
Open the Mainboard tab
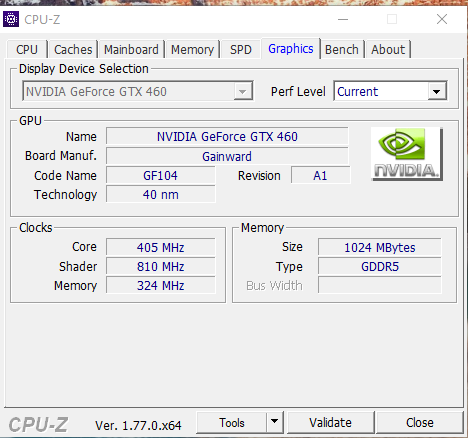tap(131, 50)
